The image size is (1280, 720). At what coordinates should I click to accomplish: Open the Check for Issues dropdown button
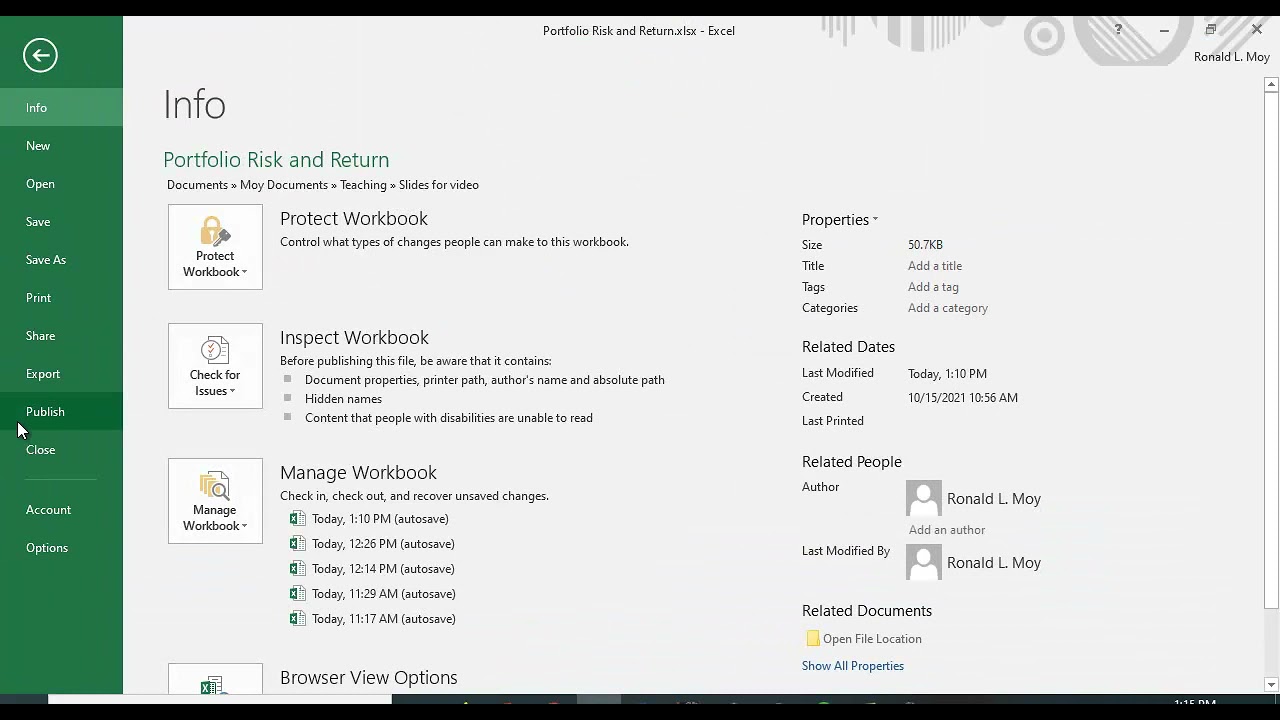pyautogui.click(x=215, y=366)
